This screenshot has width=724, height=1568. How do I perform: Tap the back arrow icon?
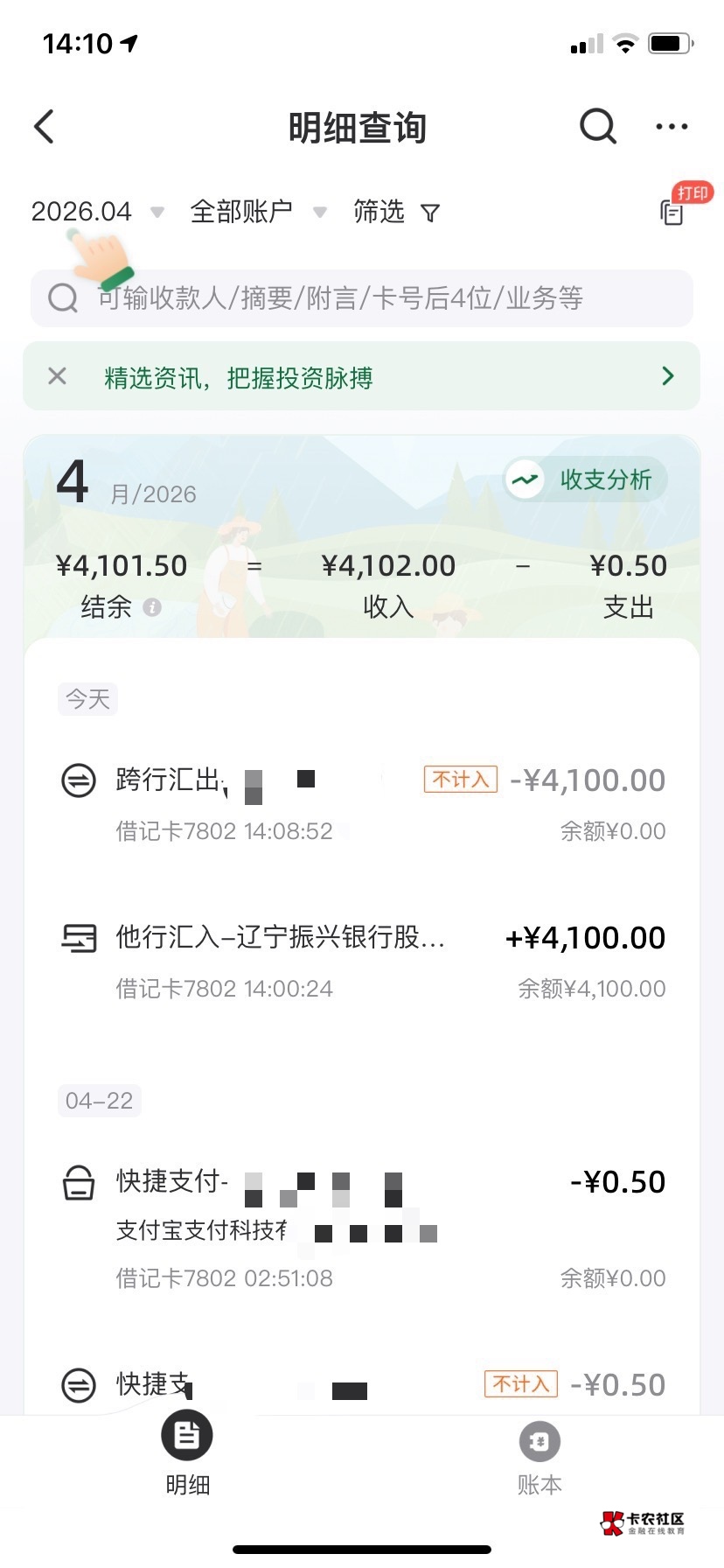click(45, 127)
